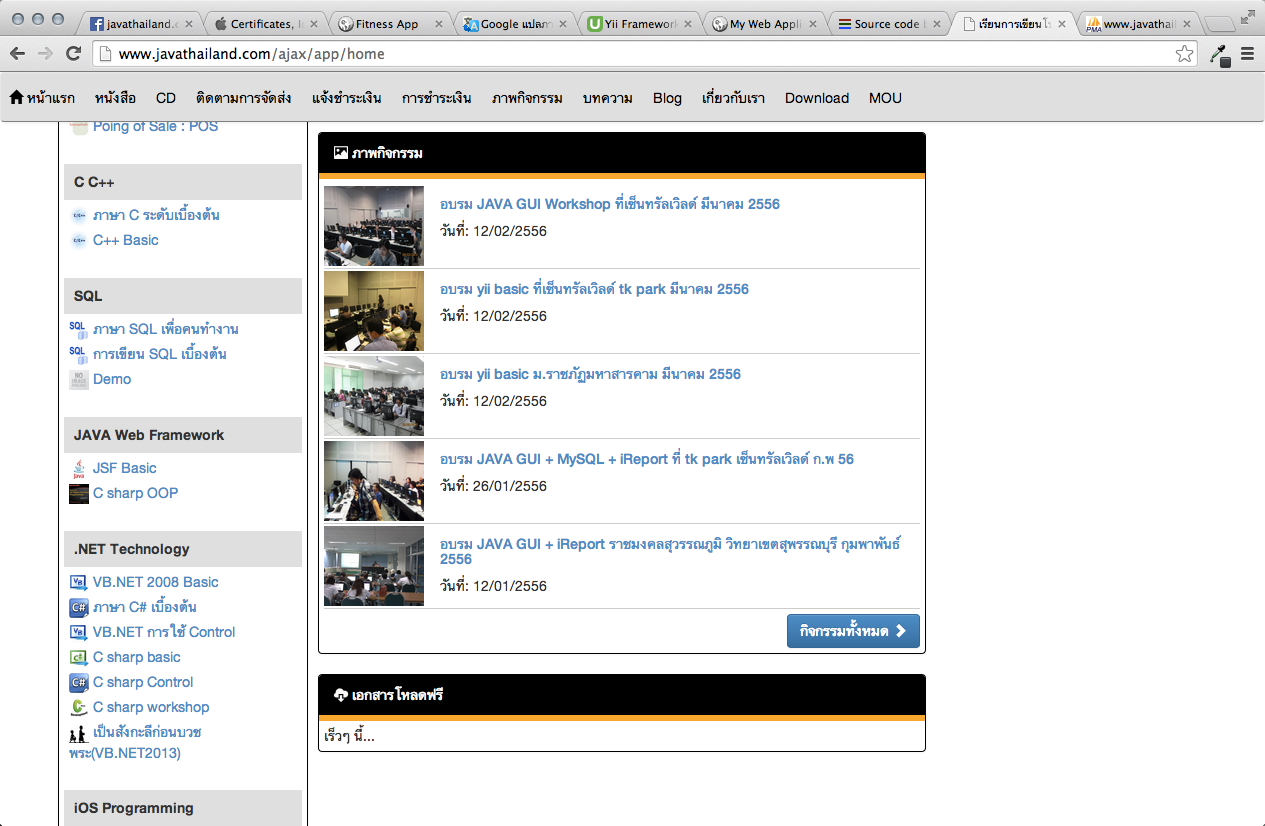Open the หนังสือ menu item
Image resolution: width=1265 pixels, height=826 pixels.
point(115,98)
